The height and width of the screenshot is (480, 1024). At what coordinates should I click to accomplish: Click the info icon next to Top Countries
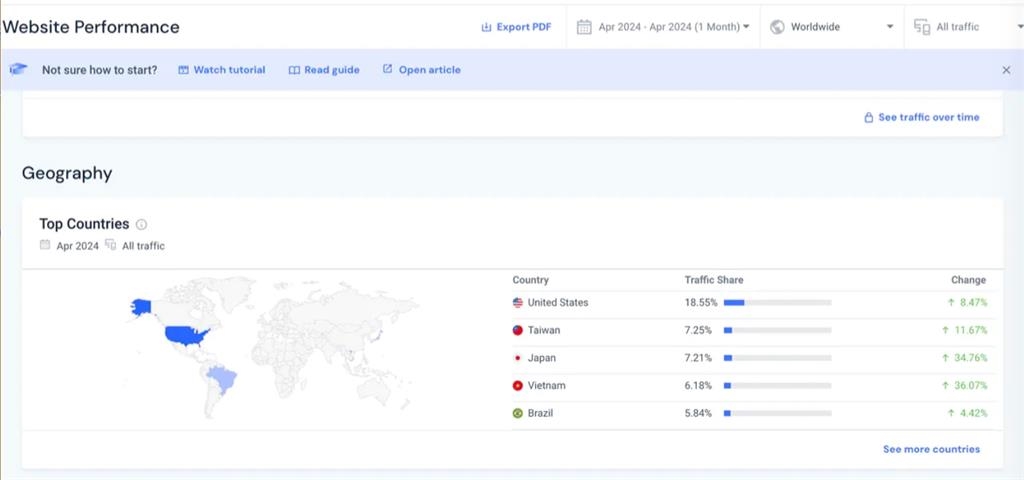click(x=141, y=225)
